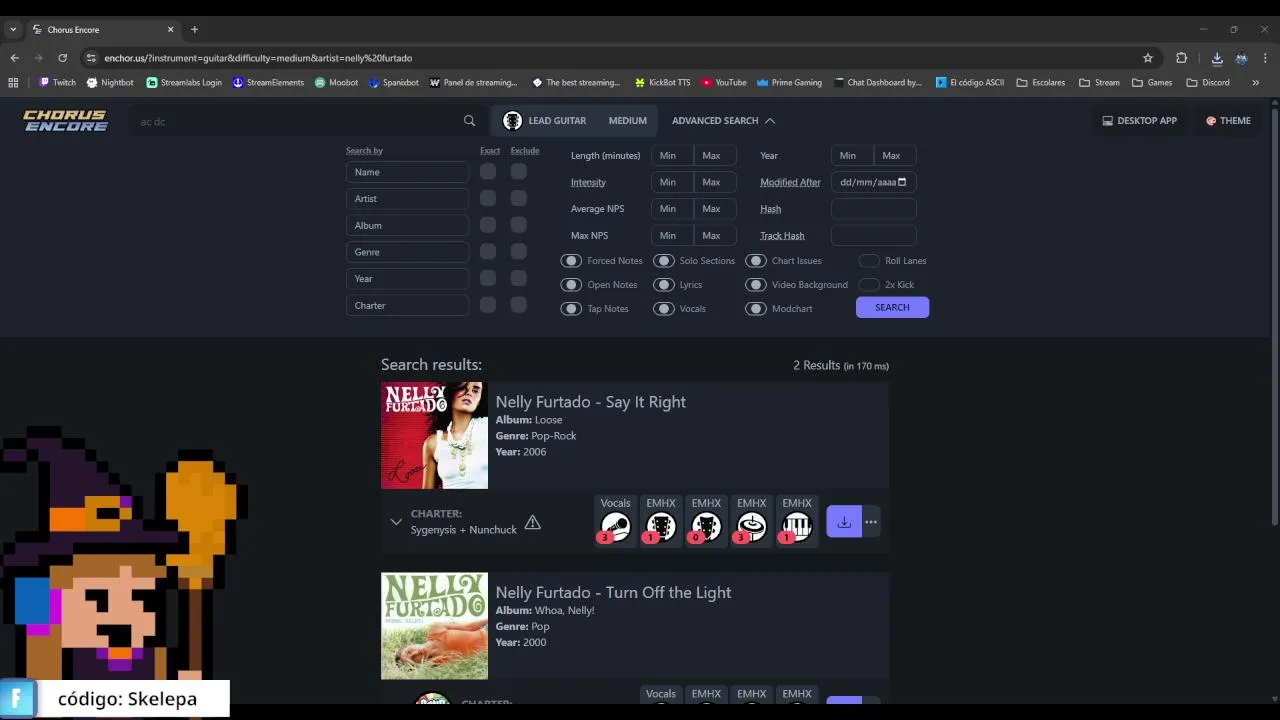Open the Discord bookmarks folder

pyautogui.click(x=1208, y=82)
